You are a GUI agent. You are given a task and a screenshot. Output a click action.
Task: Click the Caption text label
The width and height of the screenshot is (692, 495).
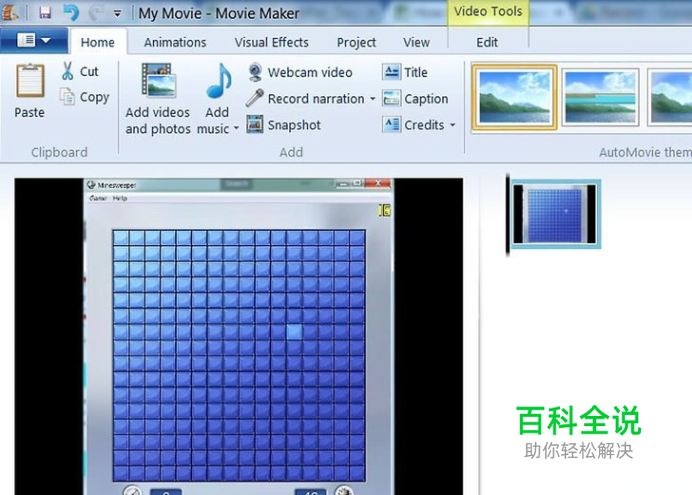pos(426,99)
